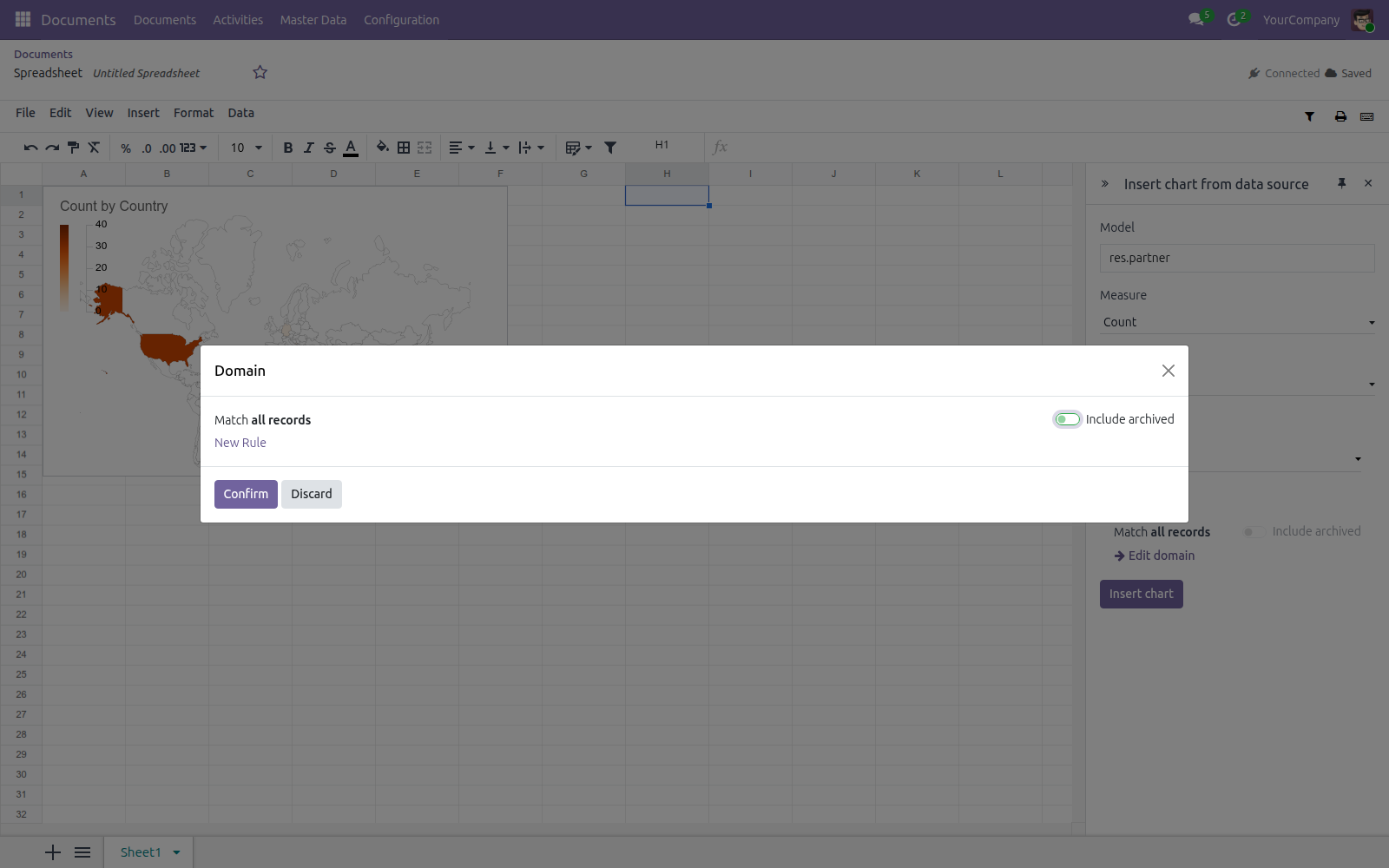Viewport: 1389px width, 868px height.
Task: Click the Redo icon in toolbar
Action: click(52, 148)
